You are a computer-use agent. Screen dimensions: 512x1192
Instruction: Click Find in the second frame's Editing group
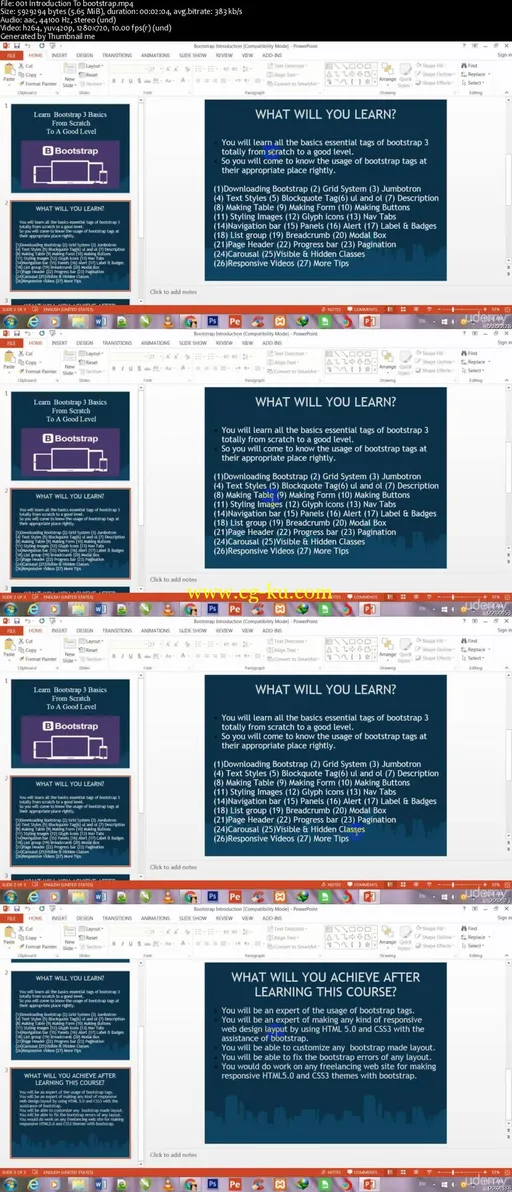(469, 353)
